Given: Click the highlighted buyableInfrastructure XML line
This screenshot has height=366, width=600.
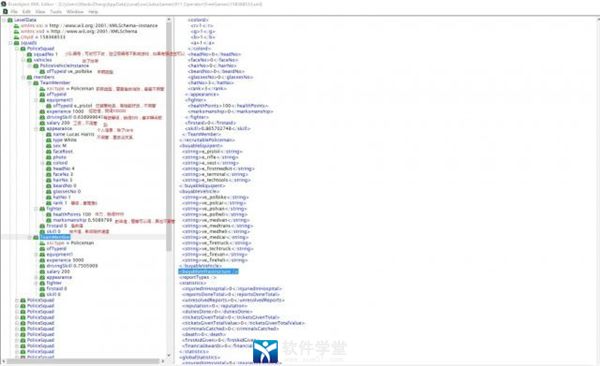Looking at the screenshot, I should coord(209,271).
